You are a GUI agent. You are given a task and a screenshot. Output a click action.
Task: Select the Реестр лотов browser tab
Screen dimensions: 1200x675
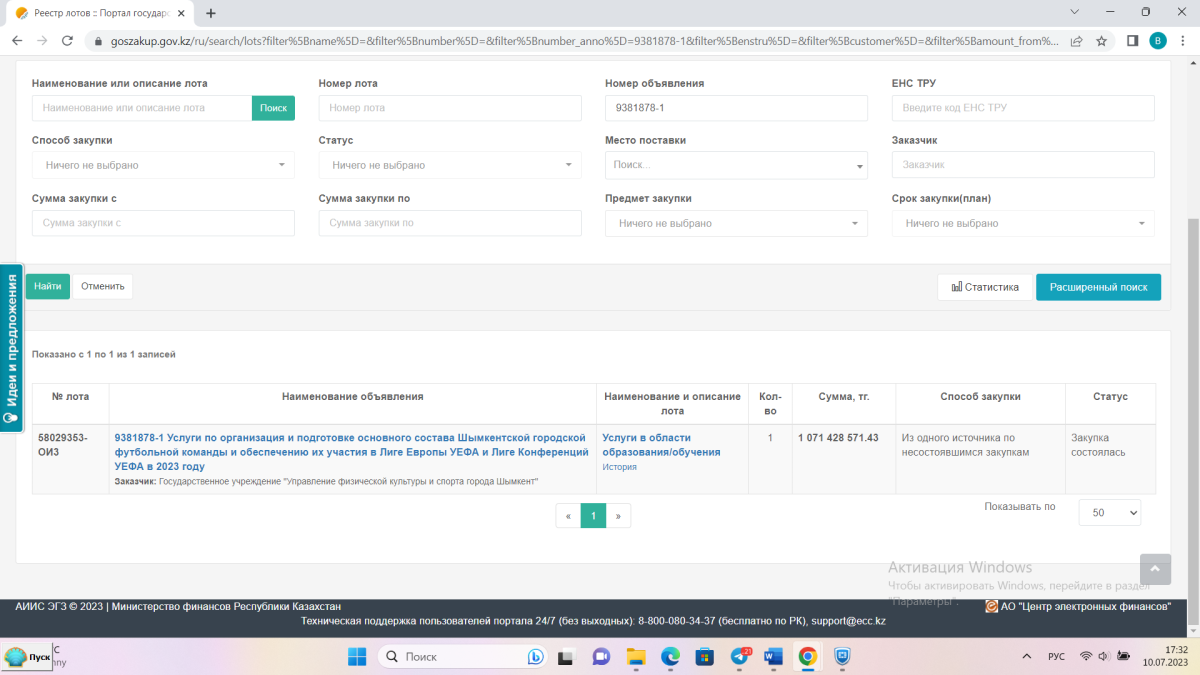point(95,13)
